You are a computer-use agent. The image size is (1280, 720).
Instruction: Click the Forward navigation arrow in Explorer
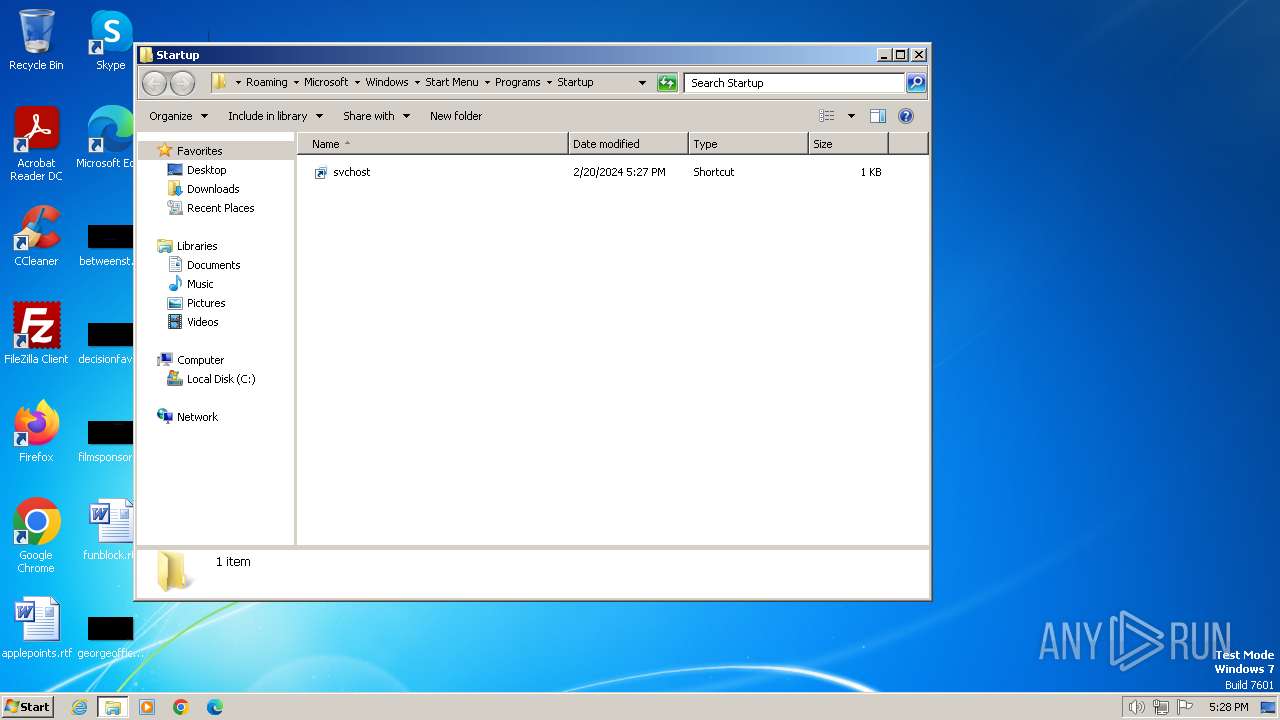pos(182,83)
